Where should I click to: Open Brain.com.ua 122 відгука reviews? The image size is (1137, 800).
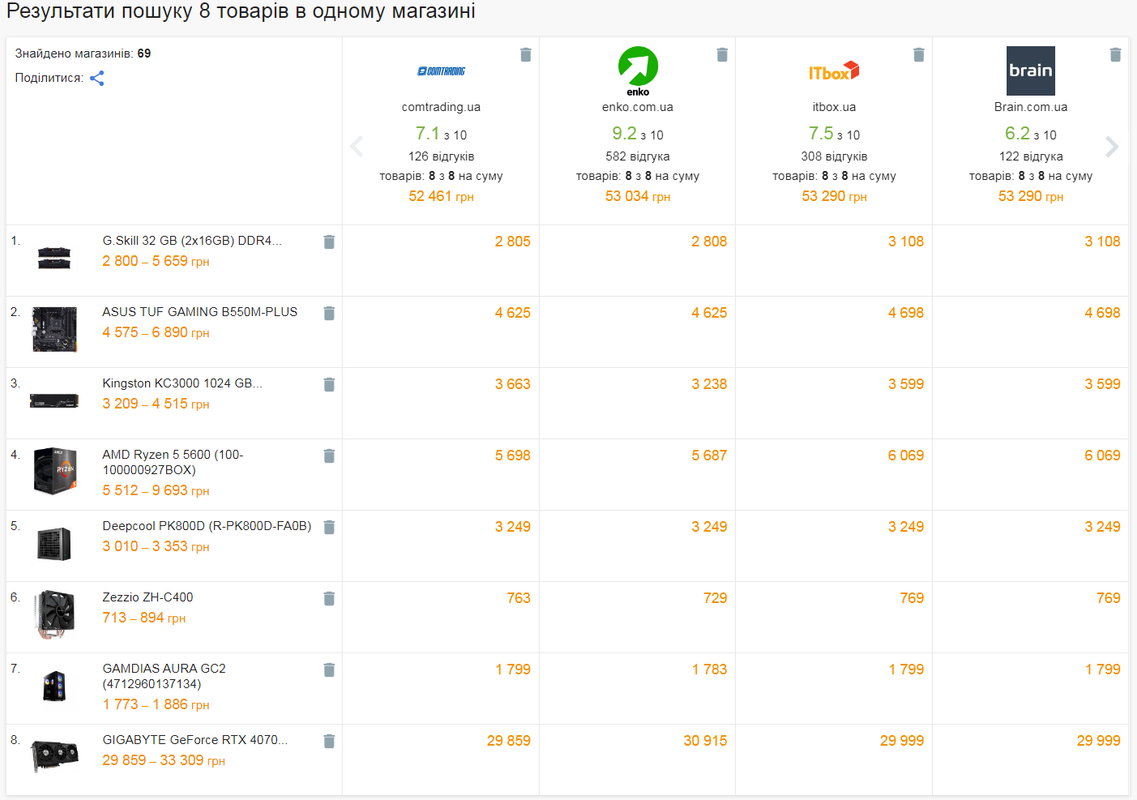(x=1030, y=156)
